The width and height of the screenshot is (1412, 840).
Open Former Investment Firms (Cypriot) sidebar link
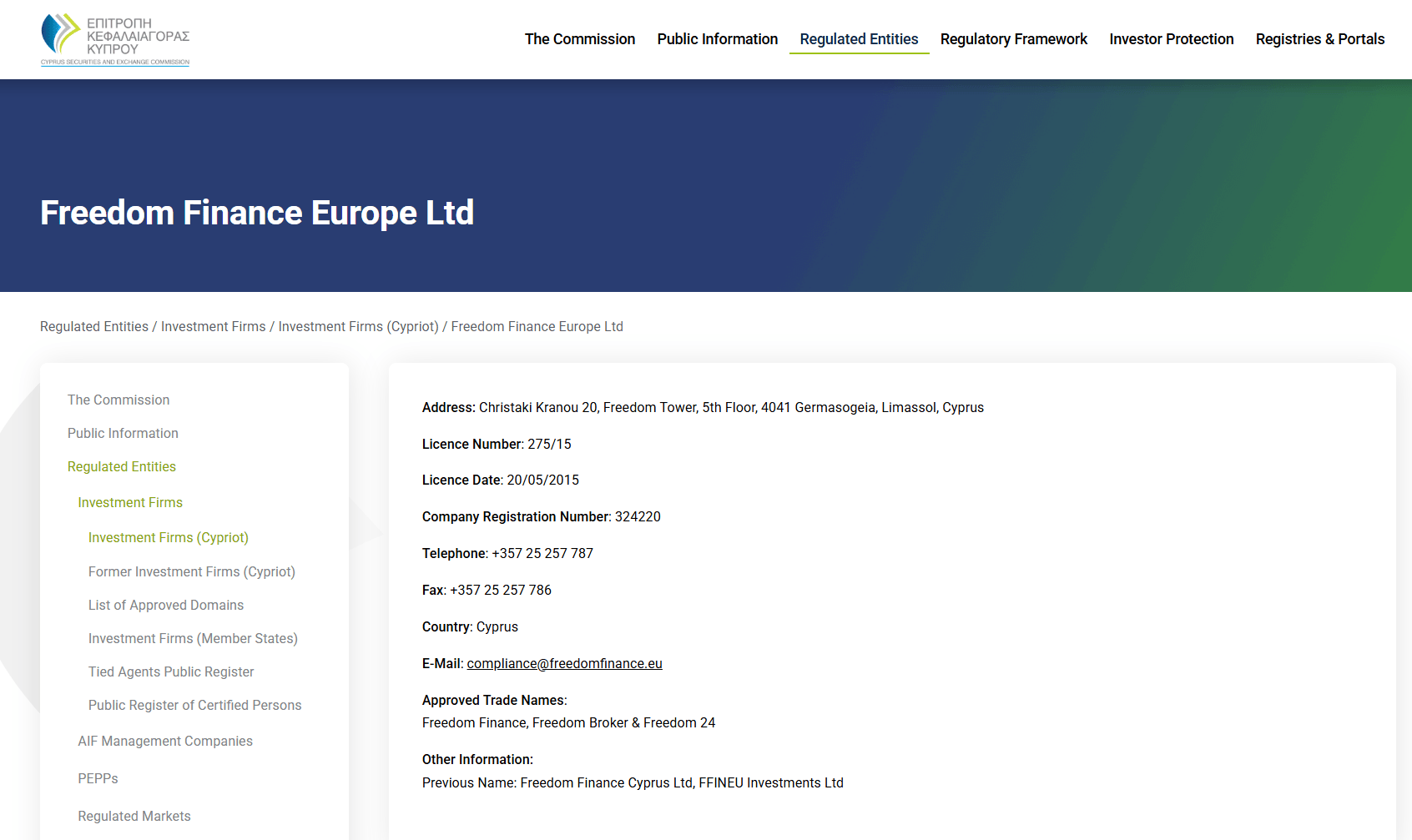click(192, 572)
